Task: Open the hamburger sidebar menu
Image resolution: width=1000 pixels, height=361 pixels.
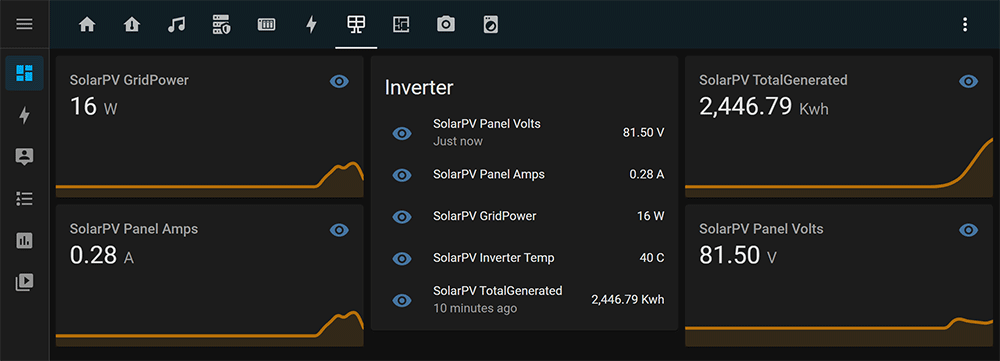Action: (x=24, y=24)
